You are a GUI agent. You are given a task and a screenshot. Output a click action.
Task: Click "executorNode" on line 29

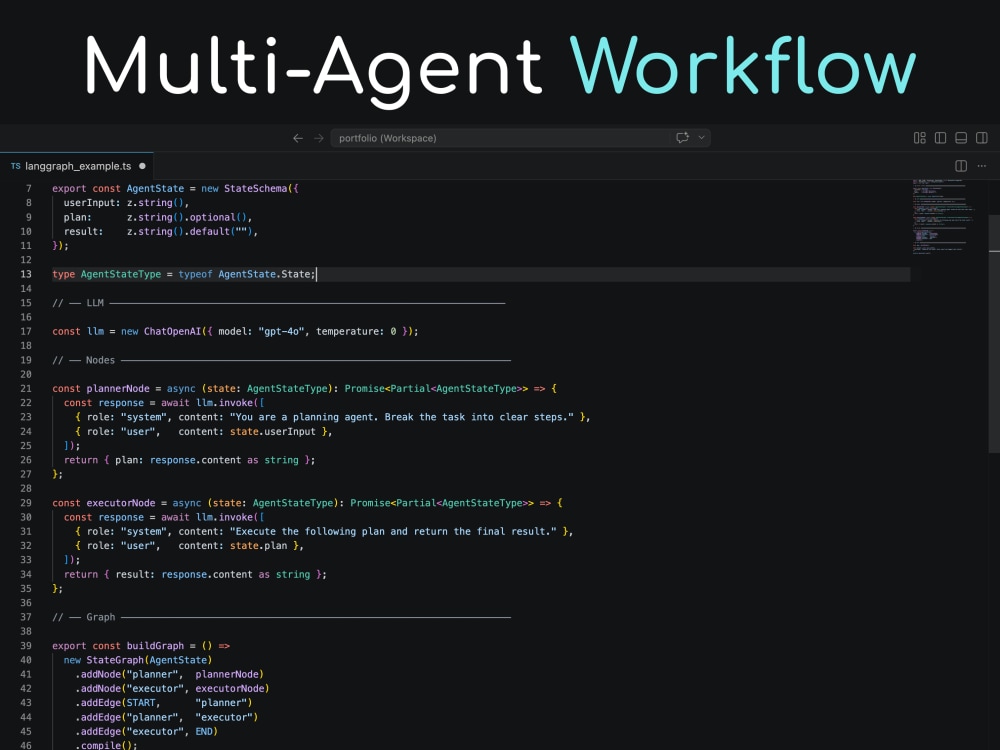(121, 503)
